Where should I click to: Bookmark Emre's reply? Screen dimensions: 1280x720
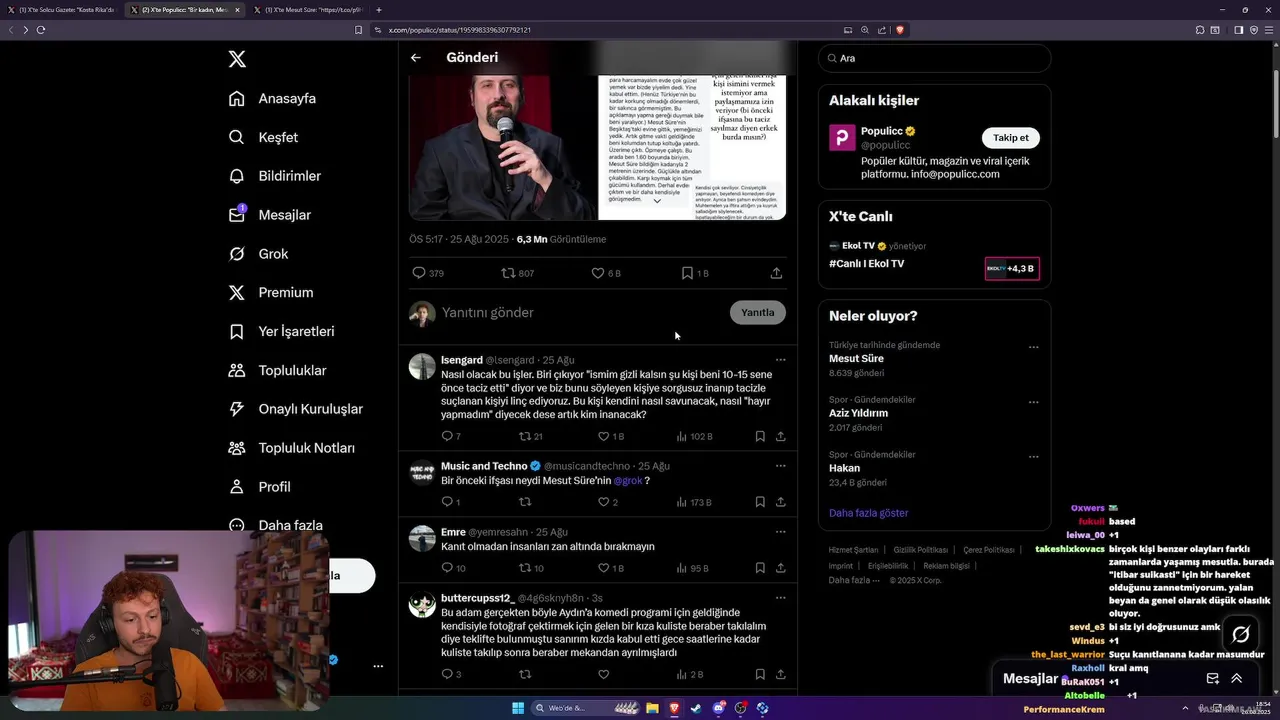(760, 568)
